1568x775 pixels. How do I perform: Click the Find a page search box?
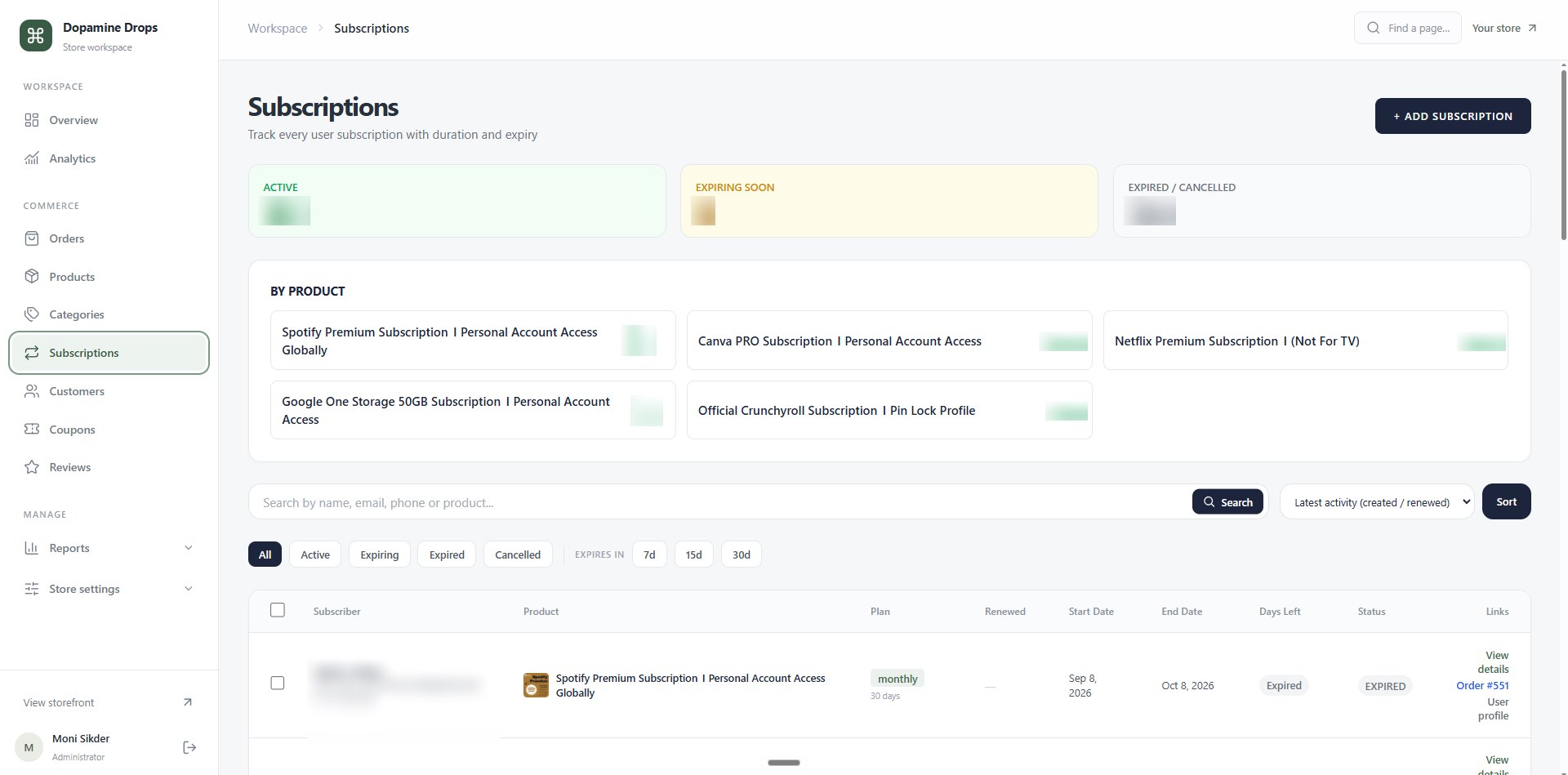pyautogui.click(x=1407, y=28)
